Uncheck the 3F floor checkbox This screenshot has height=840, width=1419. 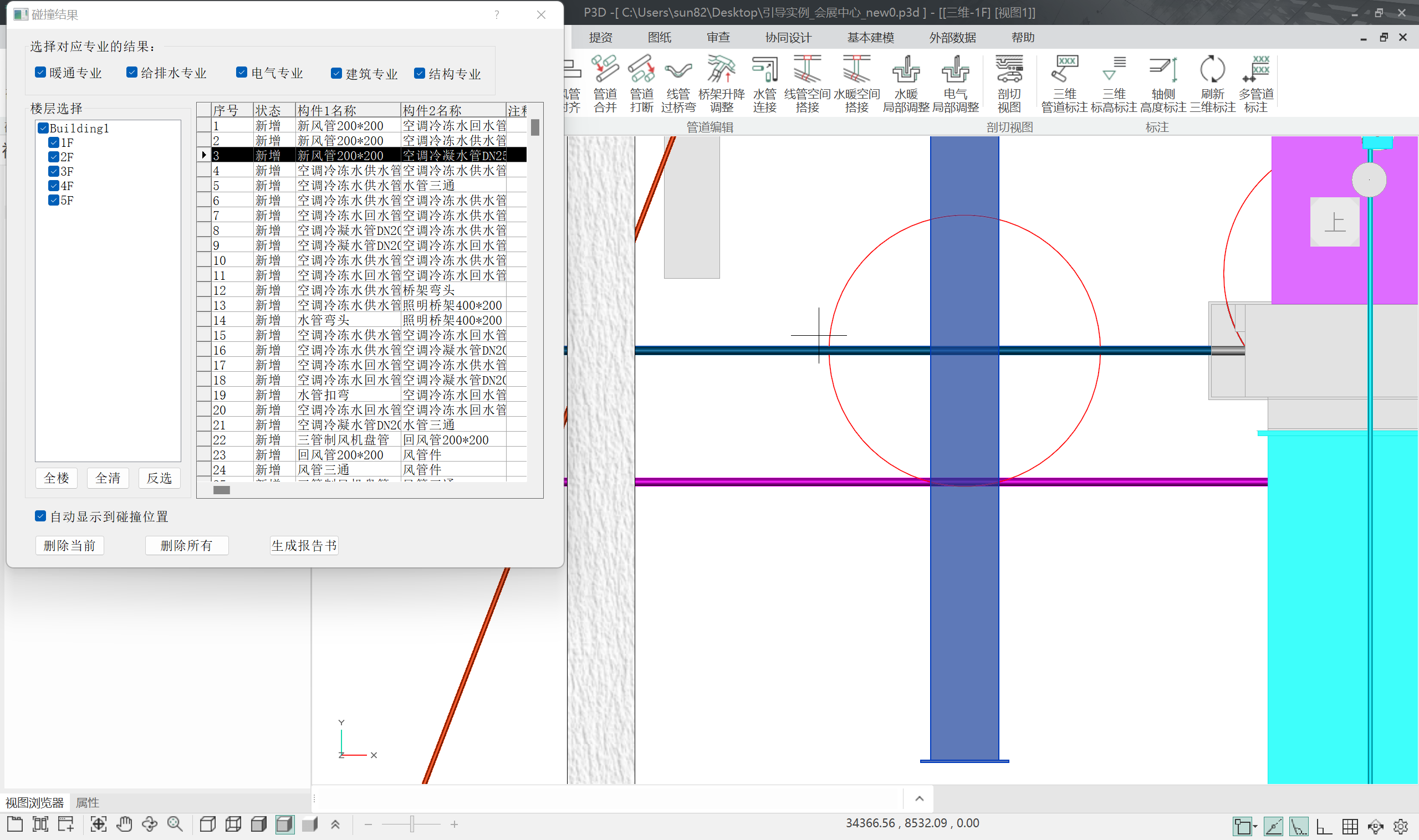(x=54, y=171)
